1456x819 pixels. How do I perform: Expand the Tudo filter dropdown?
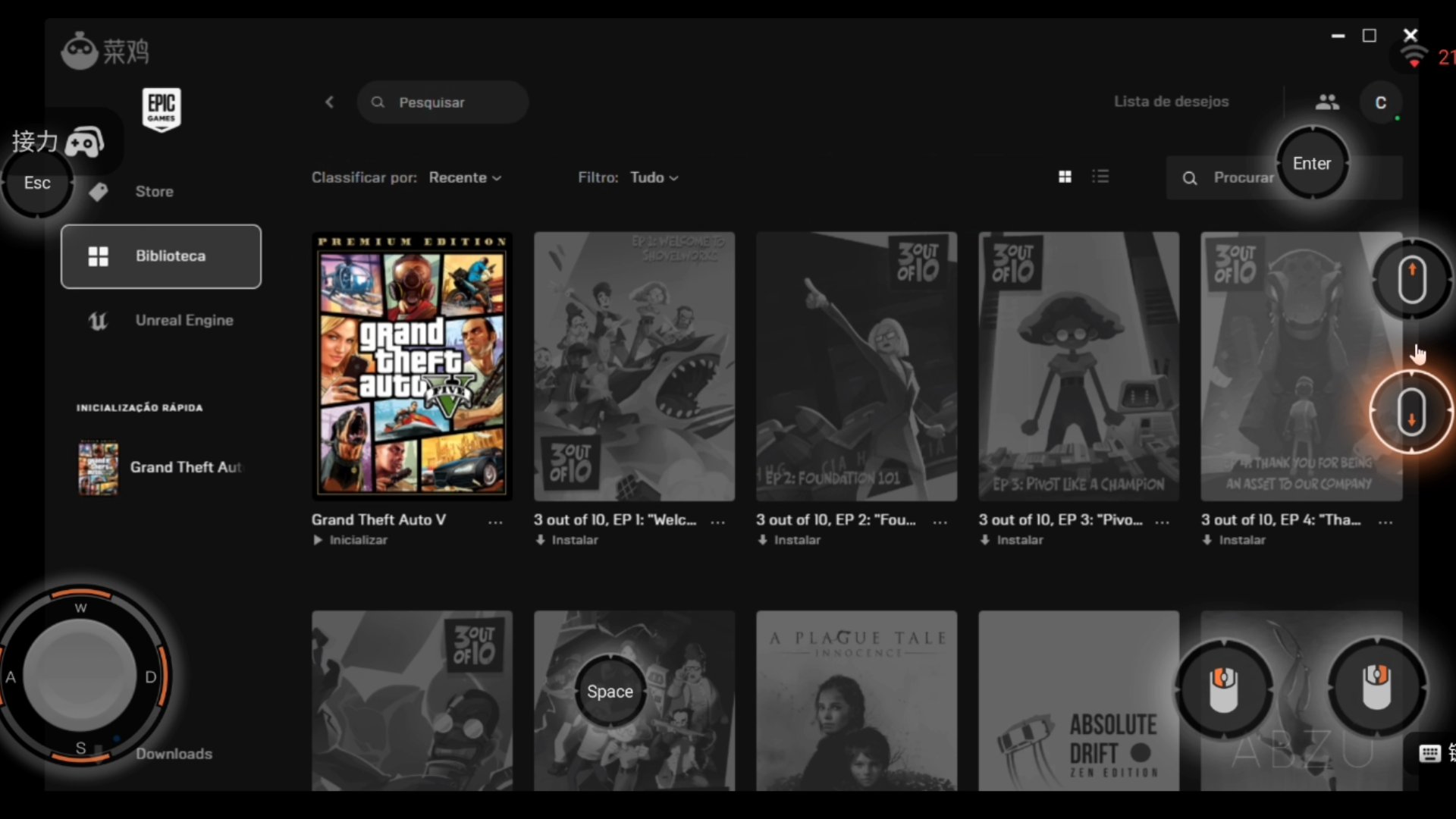(654, 177)
